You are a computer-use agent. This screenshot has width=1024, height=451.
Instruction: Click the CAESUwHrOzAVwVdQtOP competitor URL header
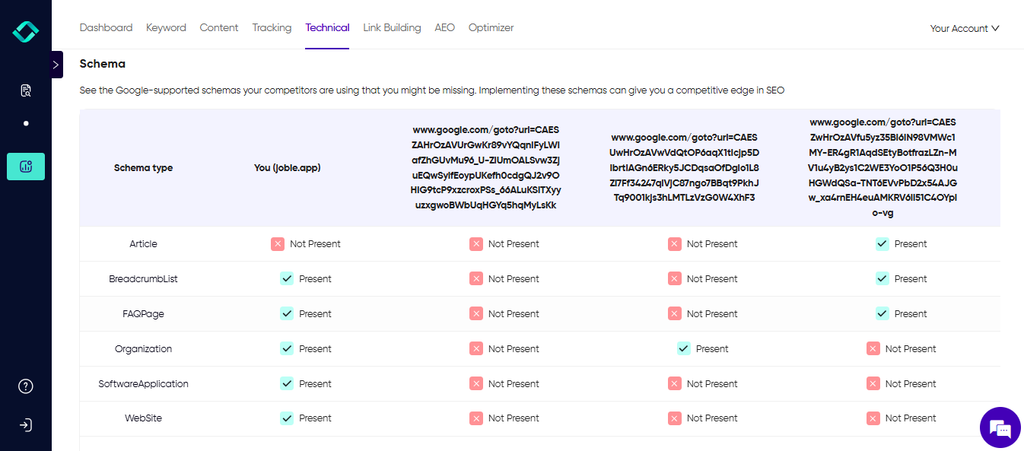pos(684,168)
